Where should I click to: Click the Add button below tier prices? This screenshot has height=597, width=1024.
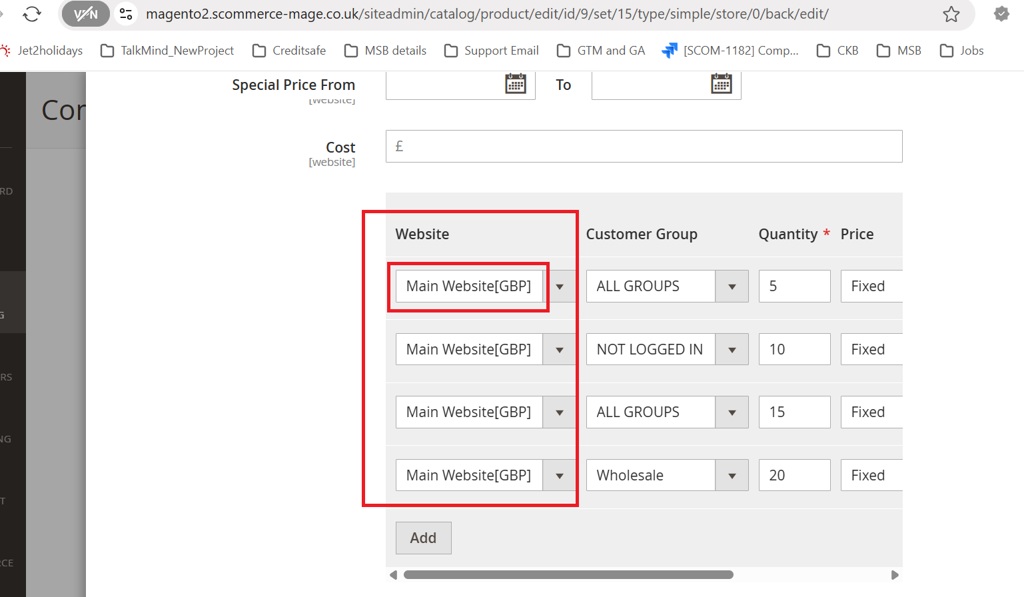(423, 538)
